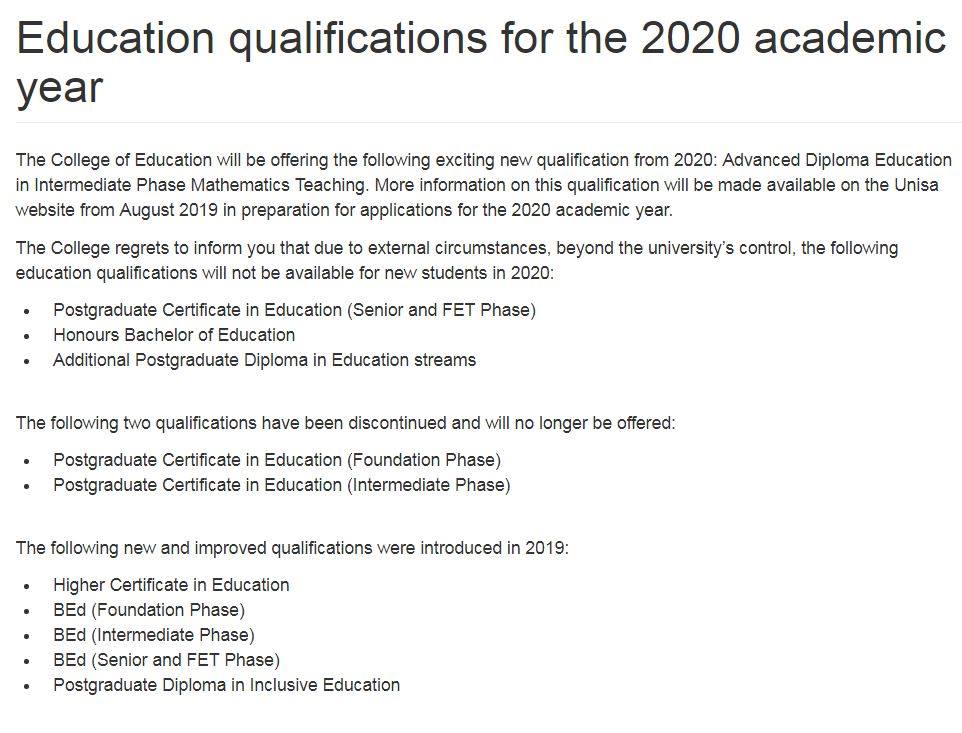Click the BEd (Intermediate Phase) list item
Screen dimensions: 962x733
pyautogui.click(x=154, y=635)
